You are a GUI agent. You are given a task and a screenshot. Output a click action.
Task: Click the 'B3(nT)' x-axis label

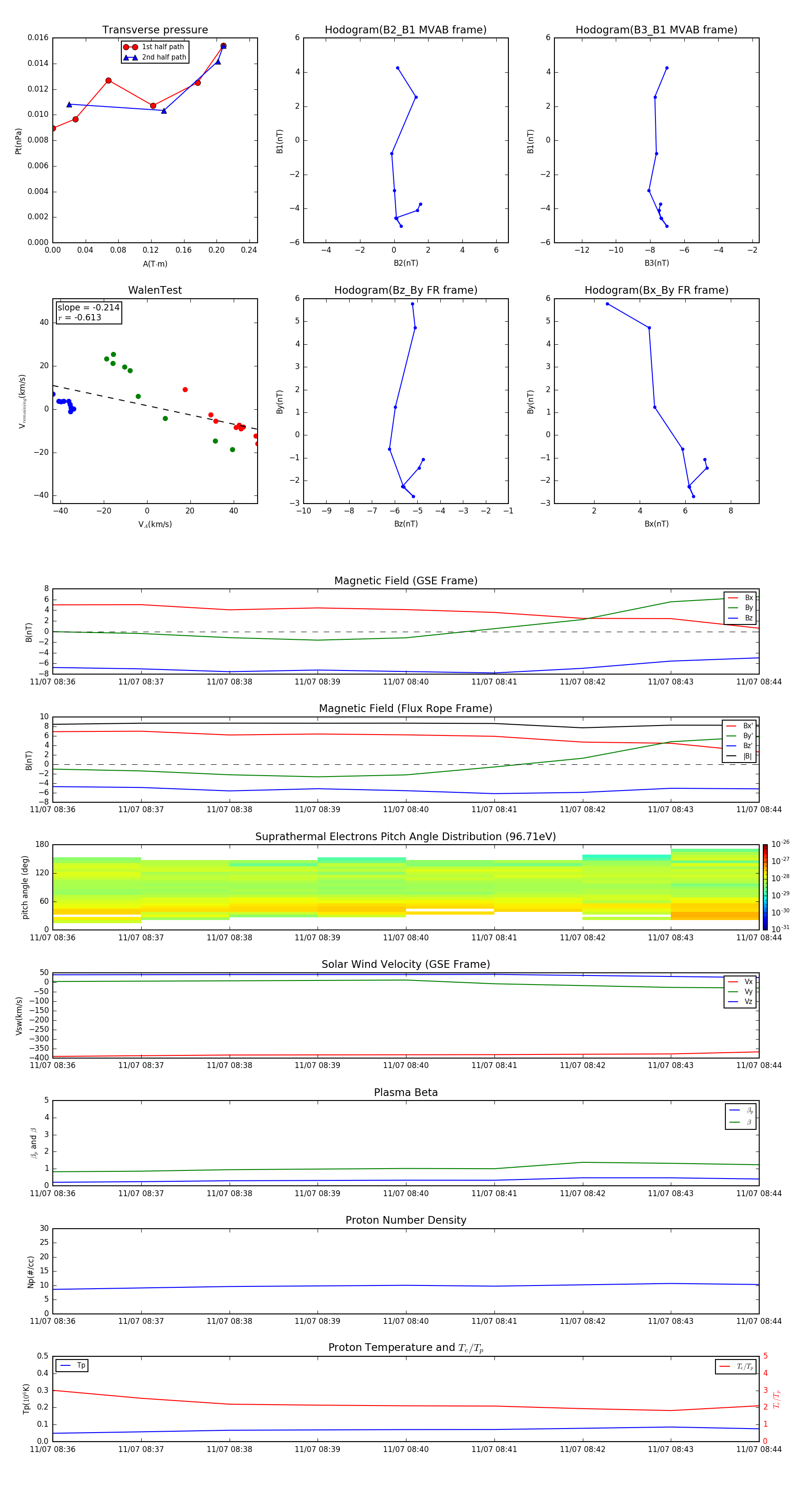click(656, 263)
